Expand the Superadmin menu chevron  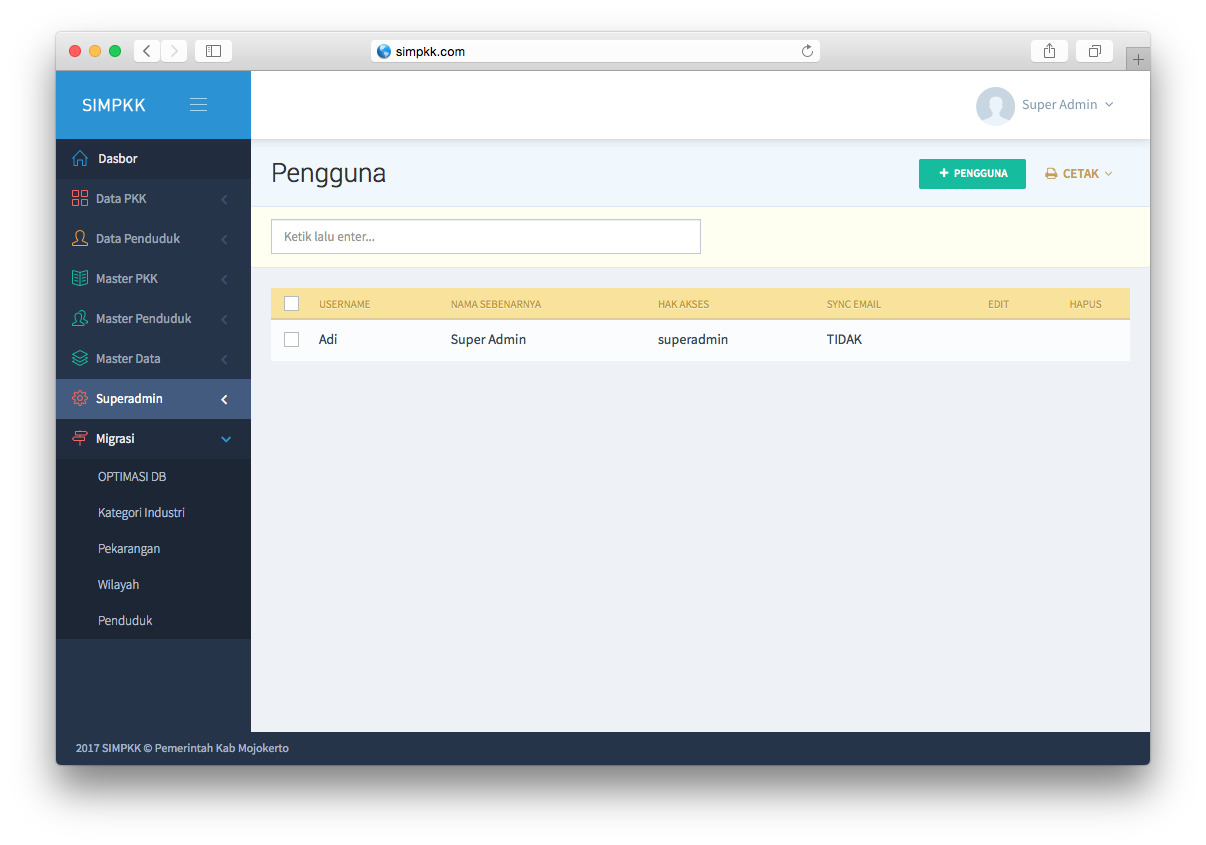225,399
